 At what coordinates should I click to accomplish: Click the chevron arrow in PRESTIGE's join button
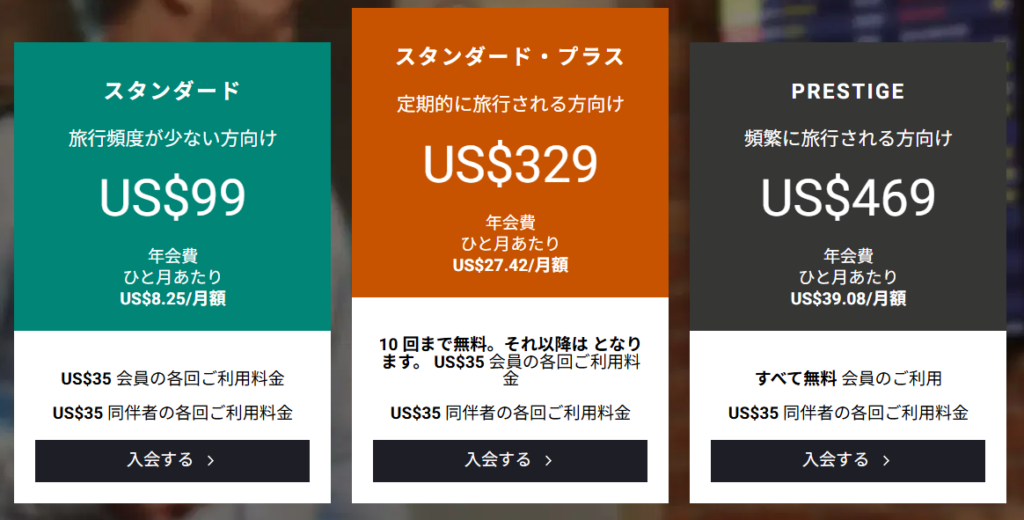(886, 461)
